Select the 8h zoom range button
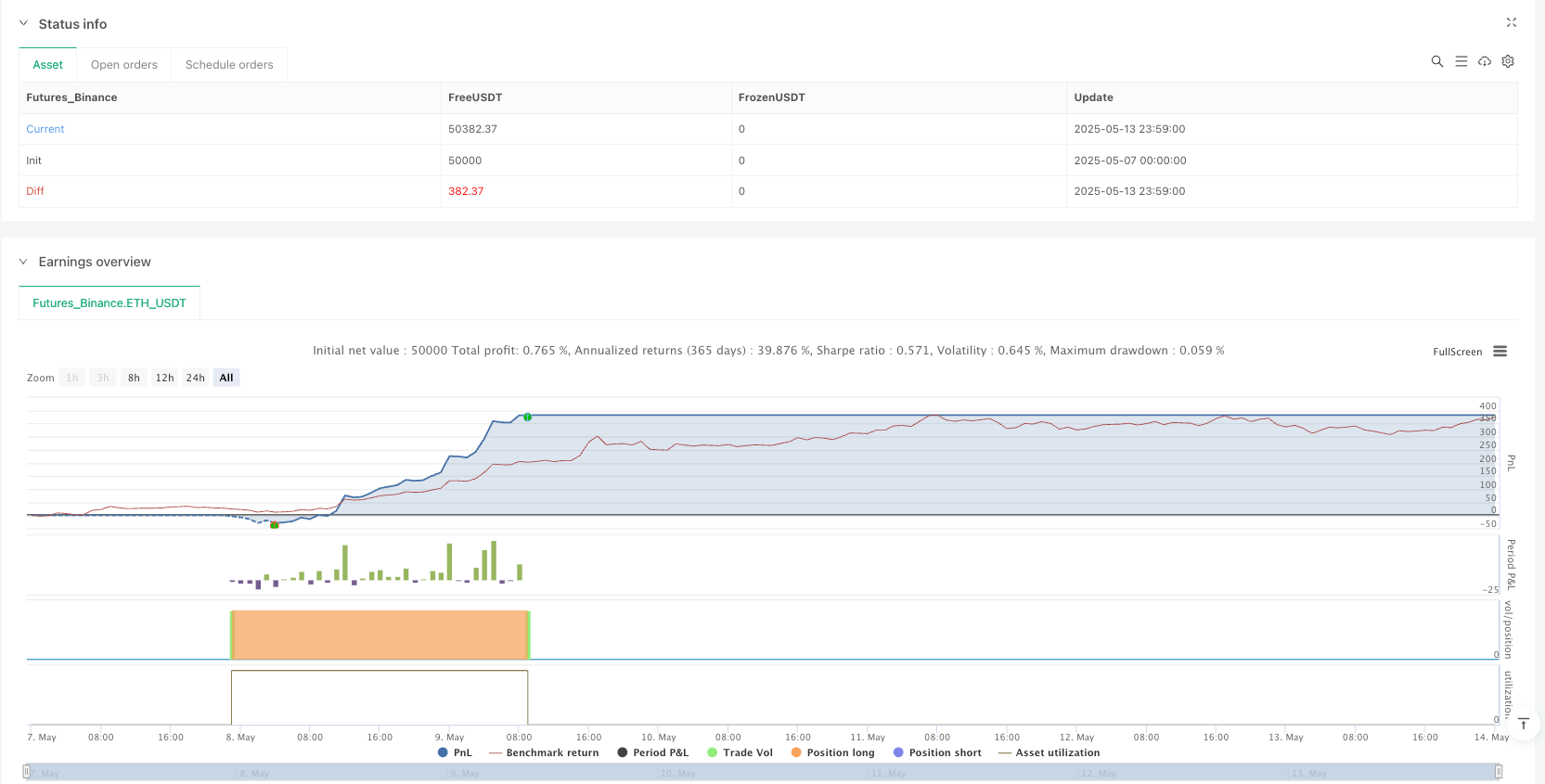The image size is (1545, 784). pyautogui.click(x=134, y=378)
